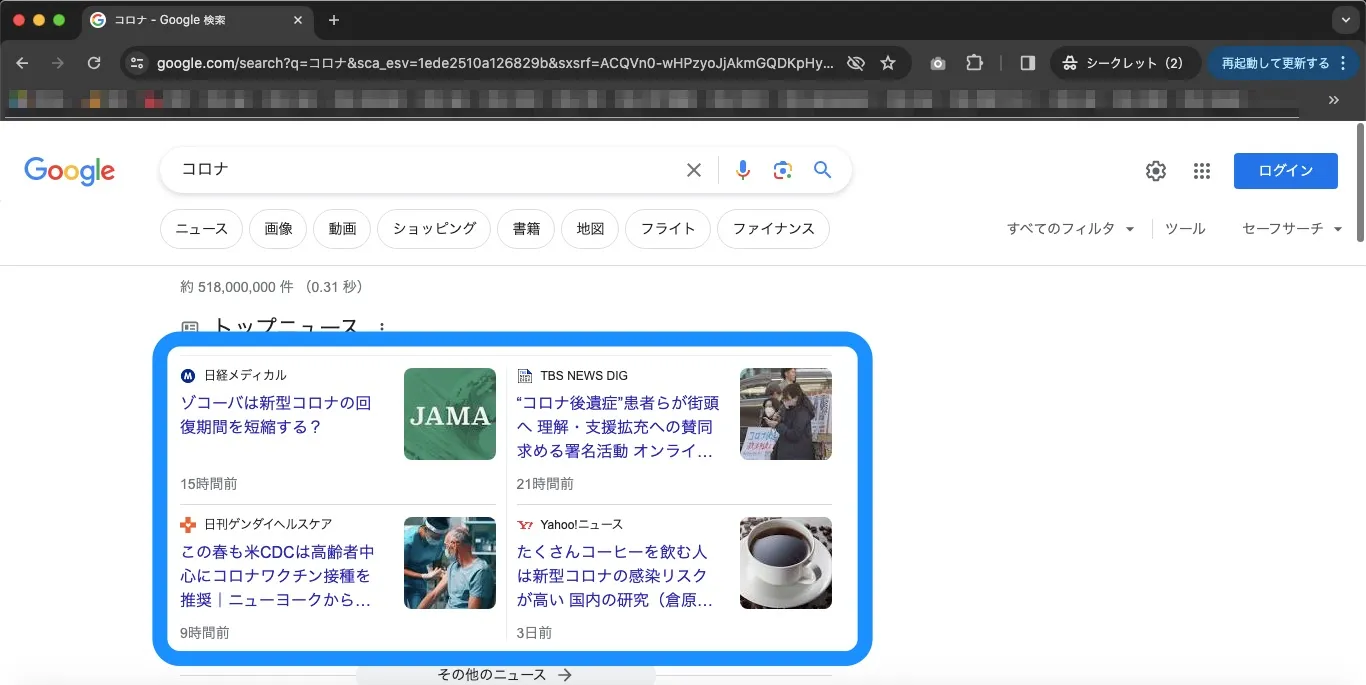
Task: Click the page vertical scrollbar
Action: [1360, 183]
